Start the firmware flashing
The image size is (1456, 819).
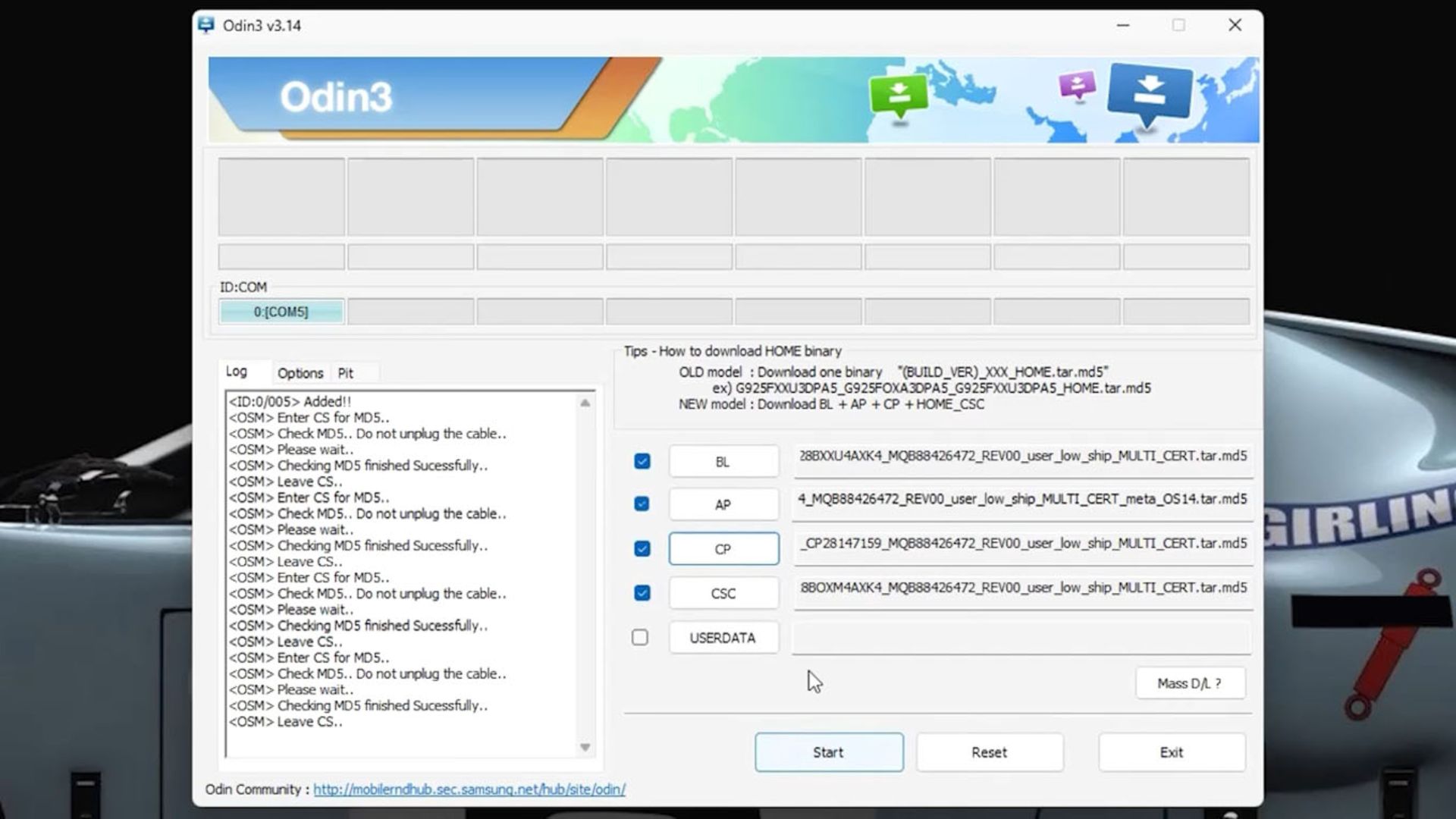(x=829, y=752)
